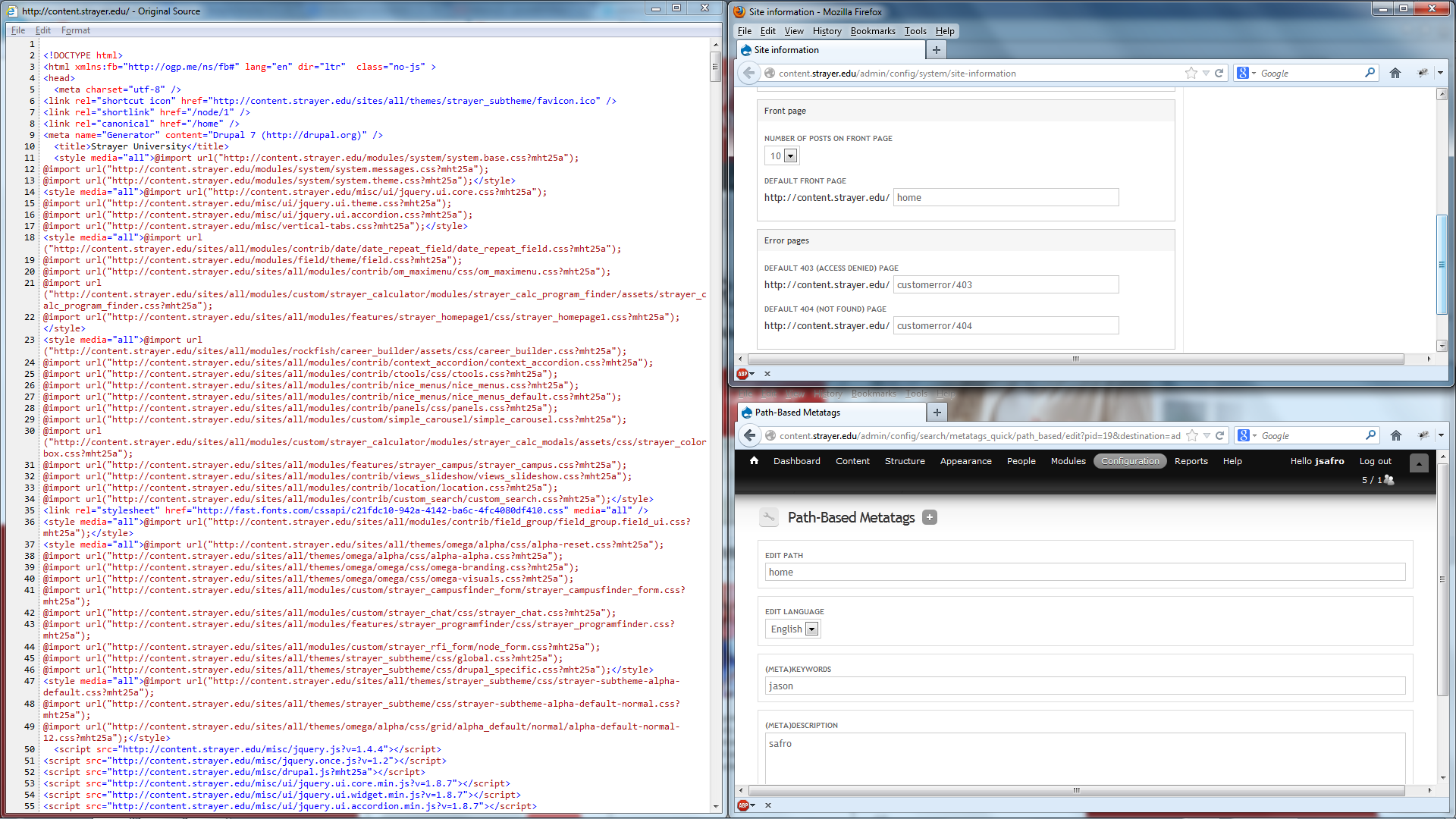Open the Dashboard admin menu link
1456x819 pixels.
coord(796,461)
